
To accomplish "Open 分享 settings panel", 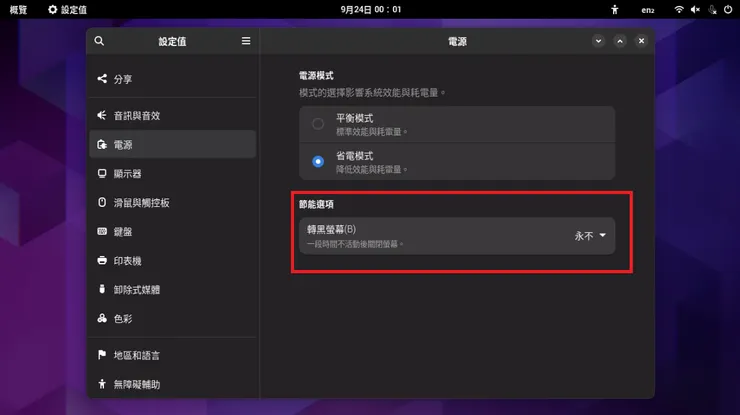I will (x=173, y=79).
